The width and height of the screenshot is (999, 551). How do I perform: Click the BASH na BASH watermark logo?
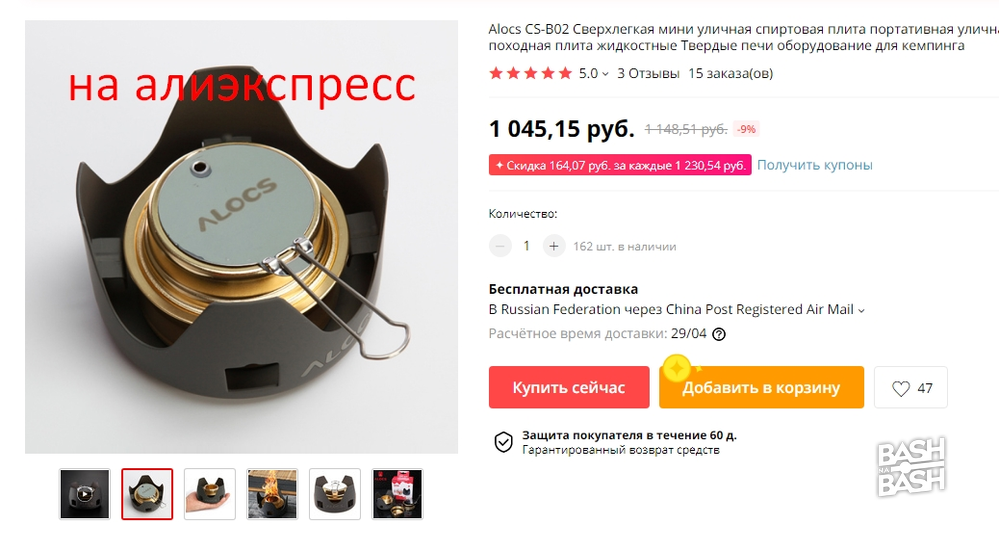point(911,467)
